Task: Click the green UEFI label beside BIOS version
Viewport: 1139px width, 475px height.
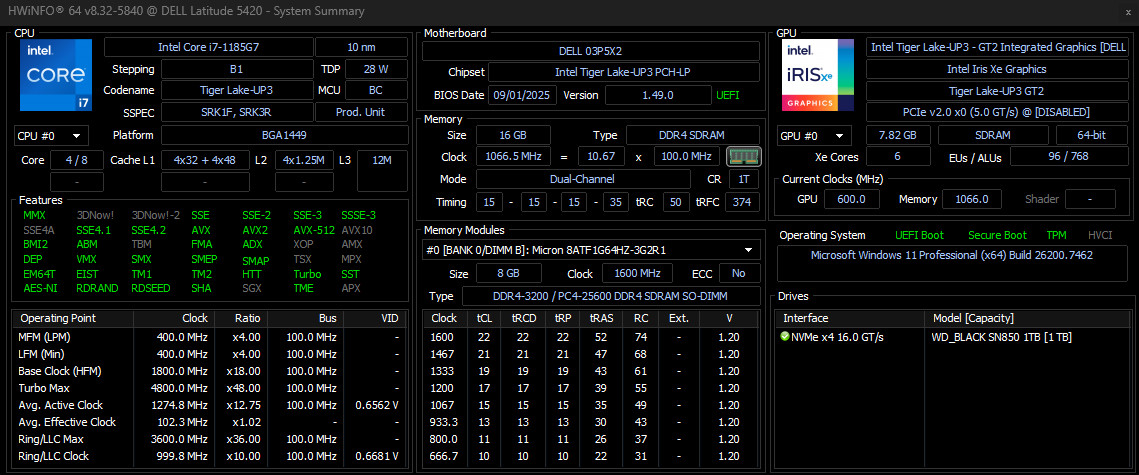Action: pos(729,95)
